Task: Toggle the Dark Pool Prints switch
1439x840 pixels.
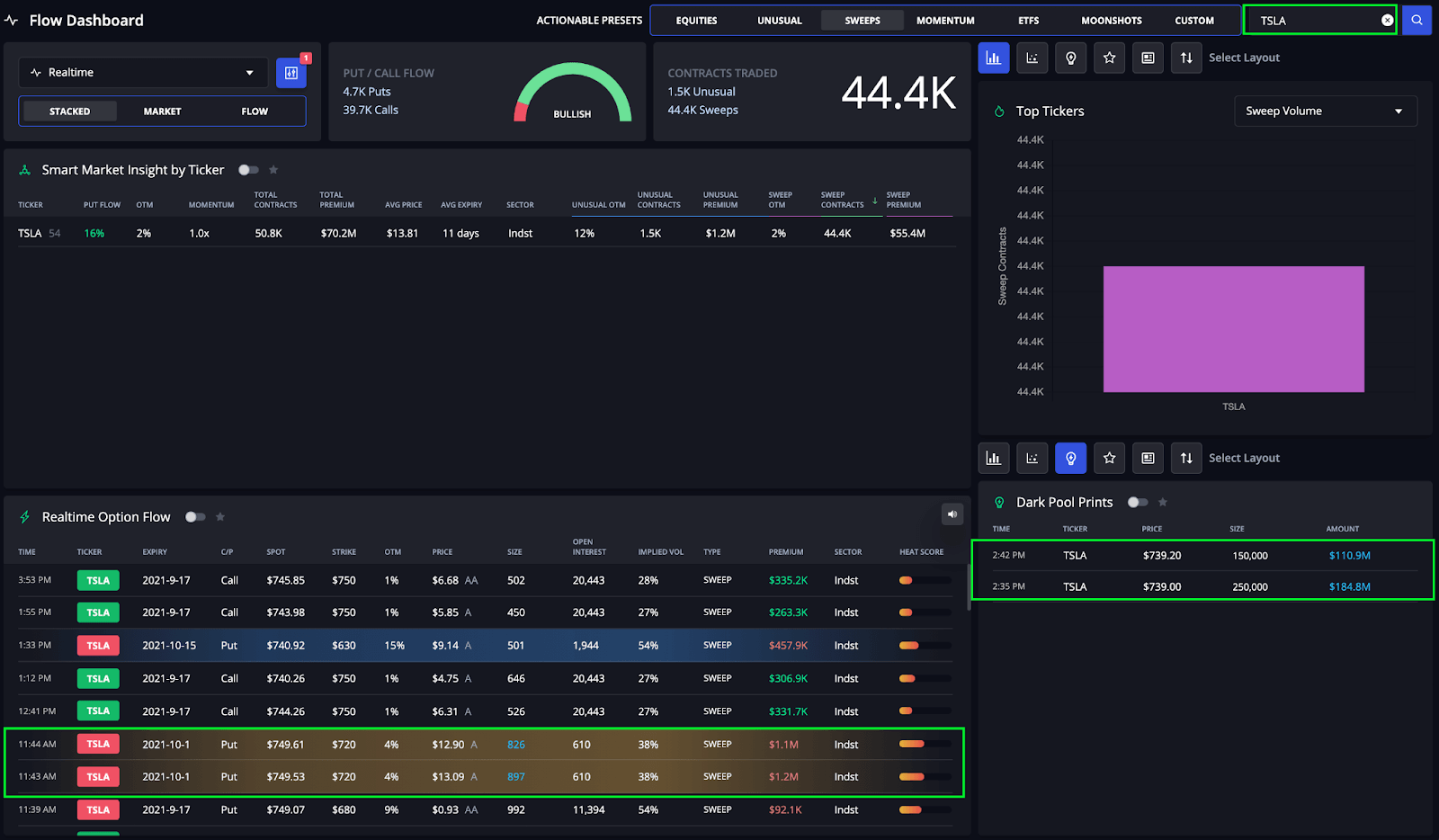Action: 1138,502
